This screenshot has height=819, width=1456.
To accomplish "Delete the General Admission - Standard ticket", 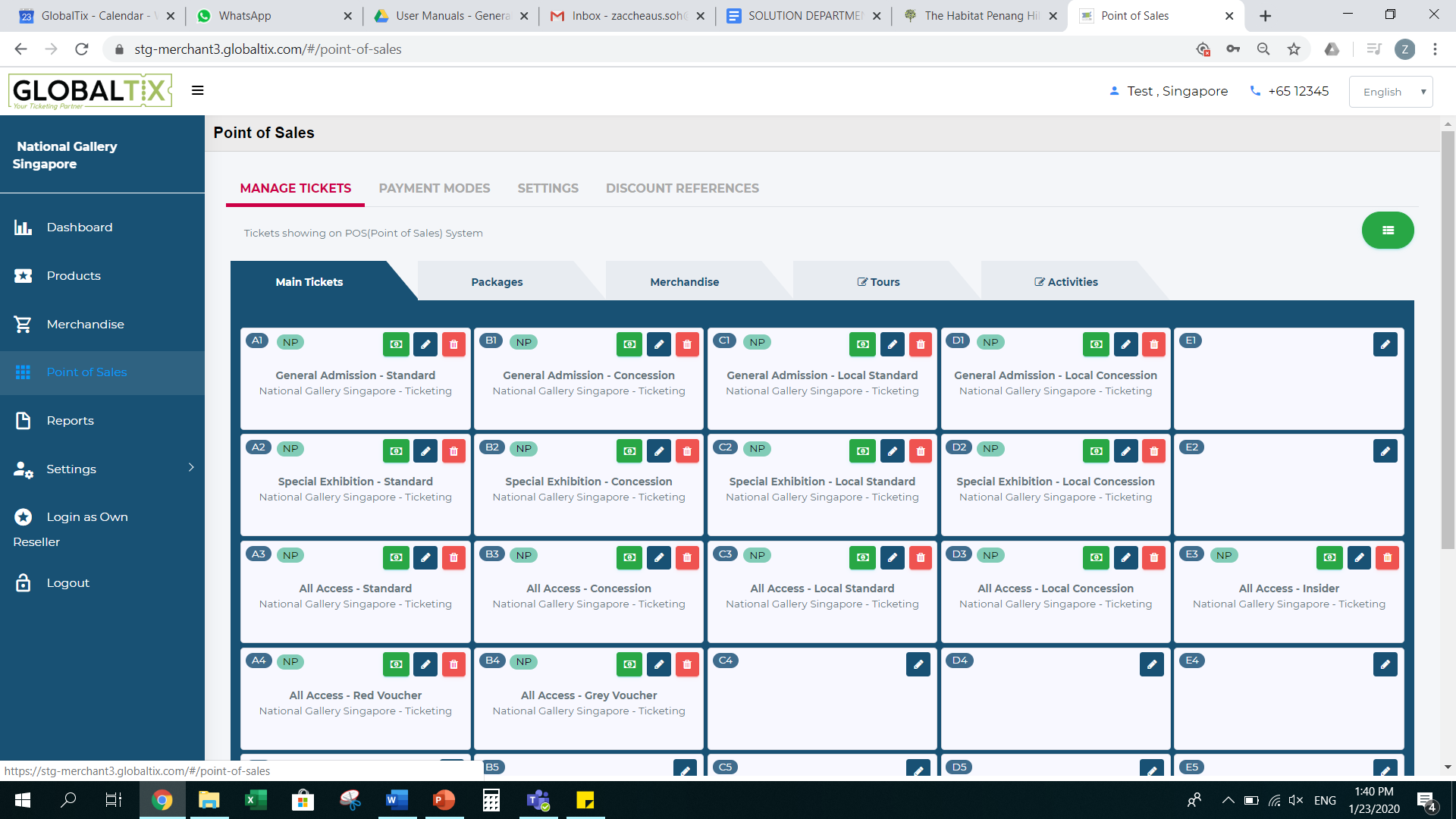I will [453, 344].
